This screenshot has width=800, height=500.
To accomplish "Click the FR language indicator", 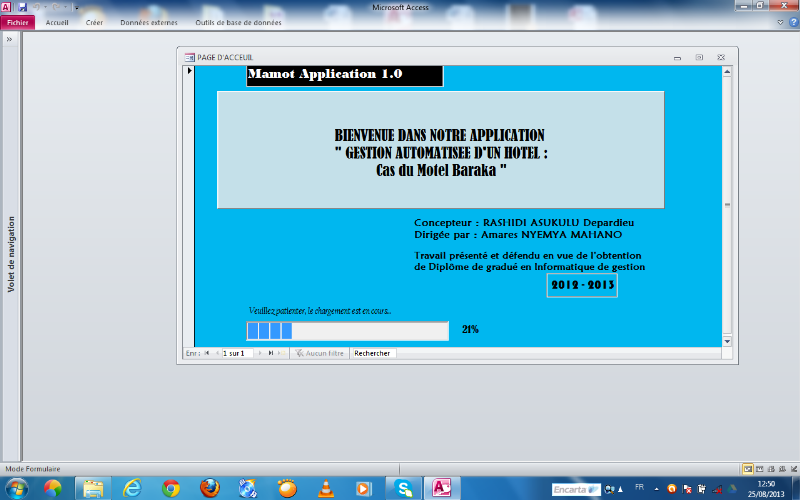I will [x=639, y=487].
